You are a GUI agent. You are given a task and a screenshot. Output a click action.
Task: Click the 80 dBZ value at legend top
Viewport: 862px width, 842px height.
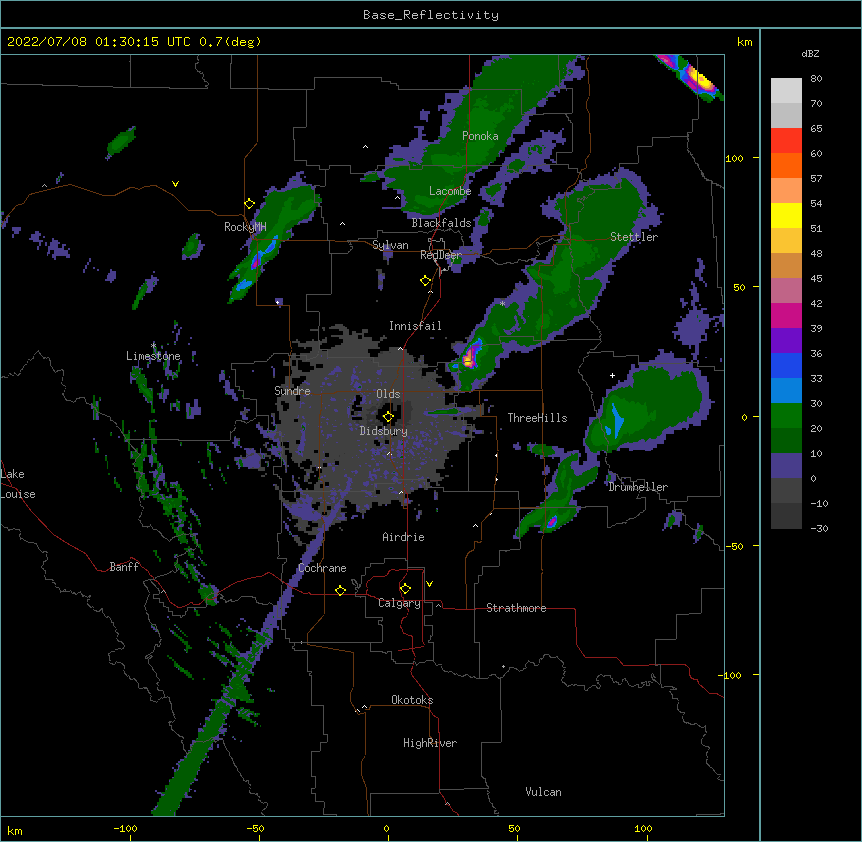pos(816,78)
